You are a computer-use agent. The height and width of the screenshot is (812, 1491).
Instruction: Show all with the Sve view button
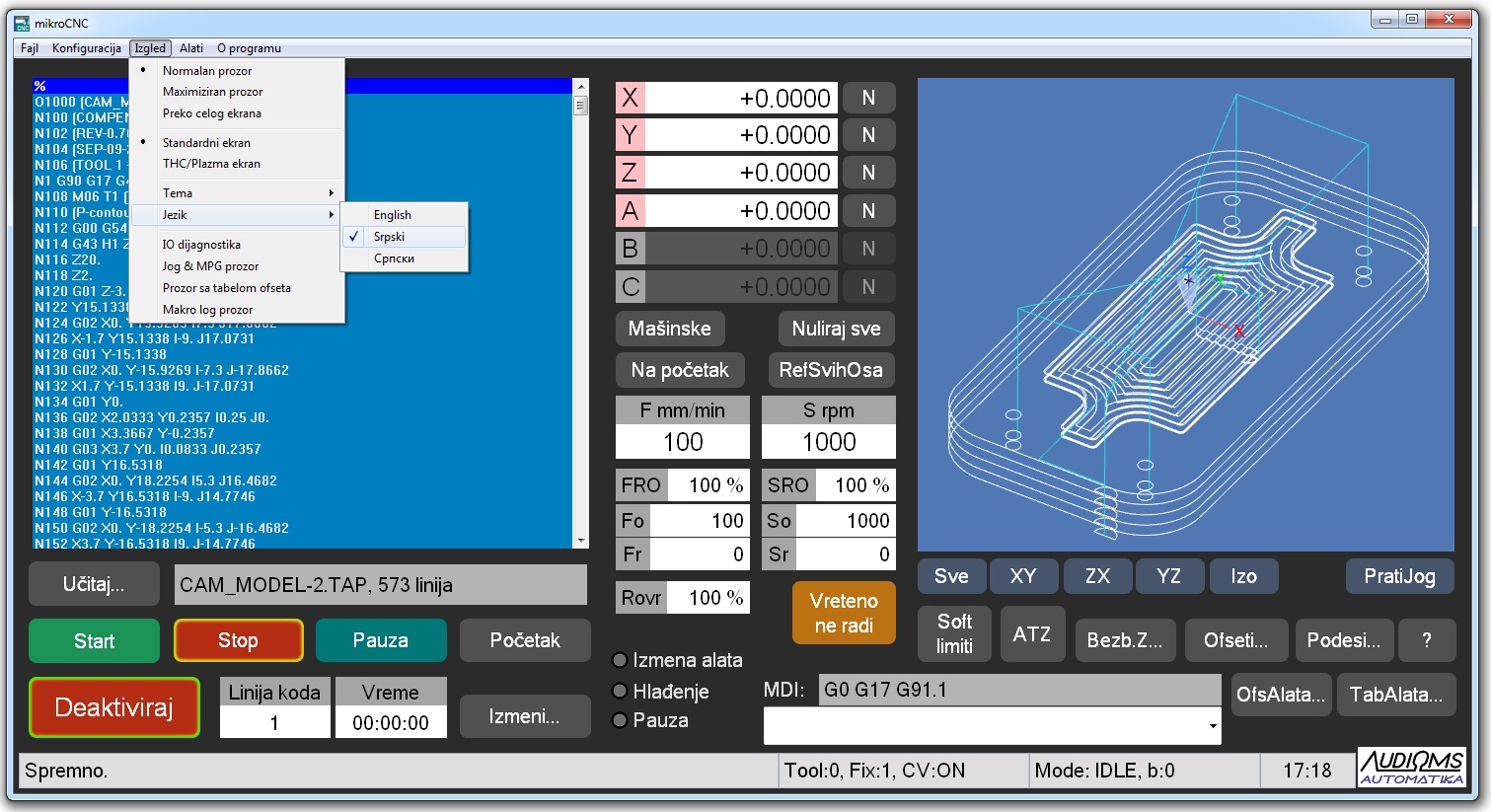coord(951,576)
